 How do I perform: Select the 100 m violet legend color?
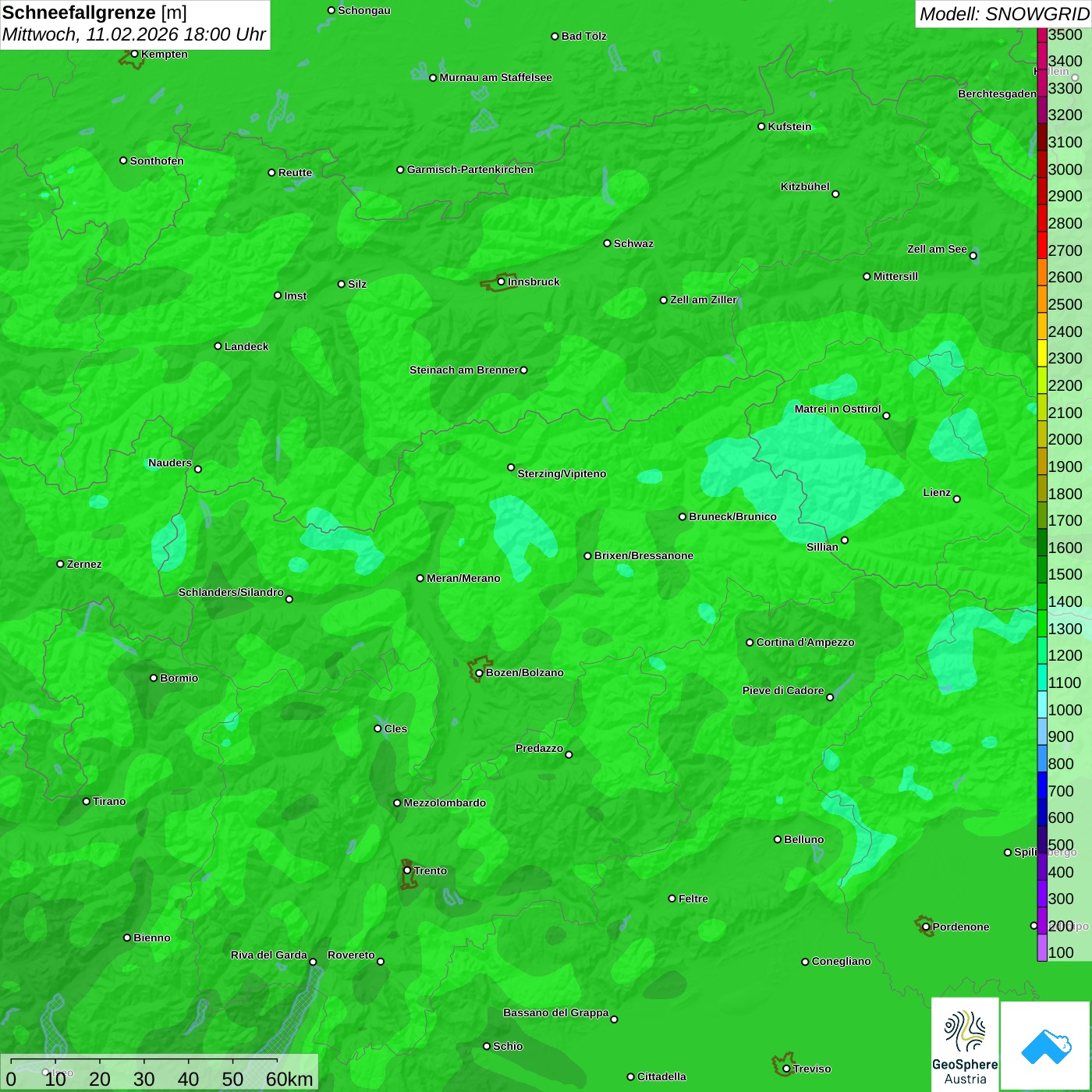coord(1042,948)
